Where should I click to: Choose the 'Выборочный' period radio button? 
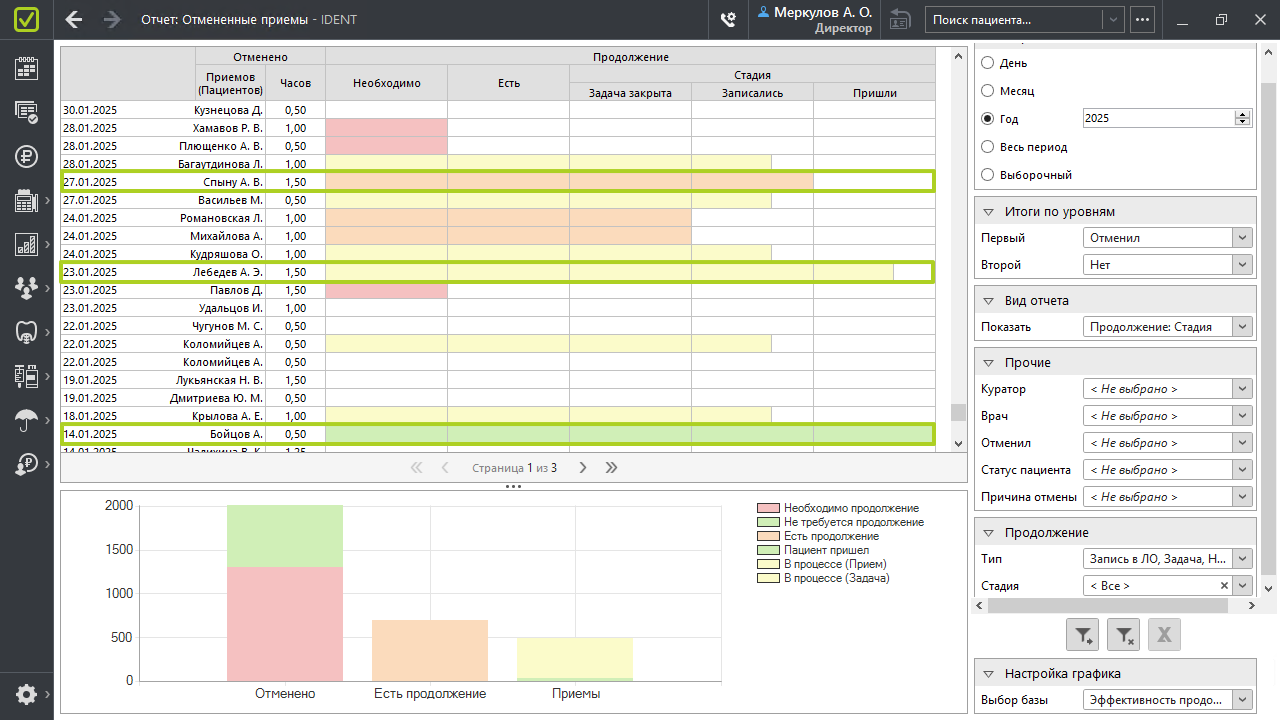pyautogui.click(x=988, y=175)
